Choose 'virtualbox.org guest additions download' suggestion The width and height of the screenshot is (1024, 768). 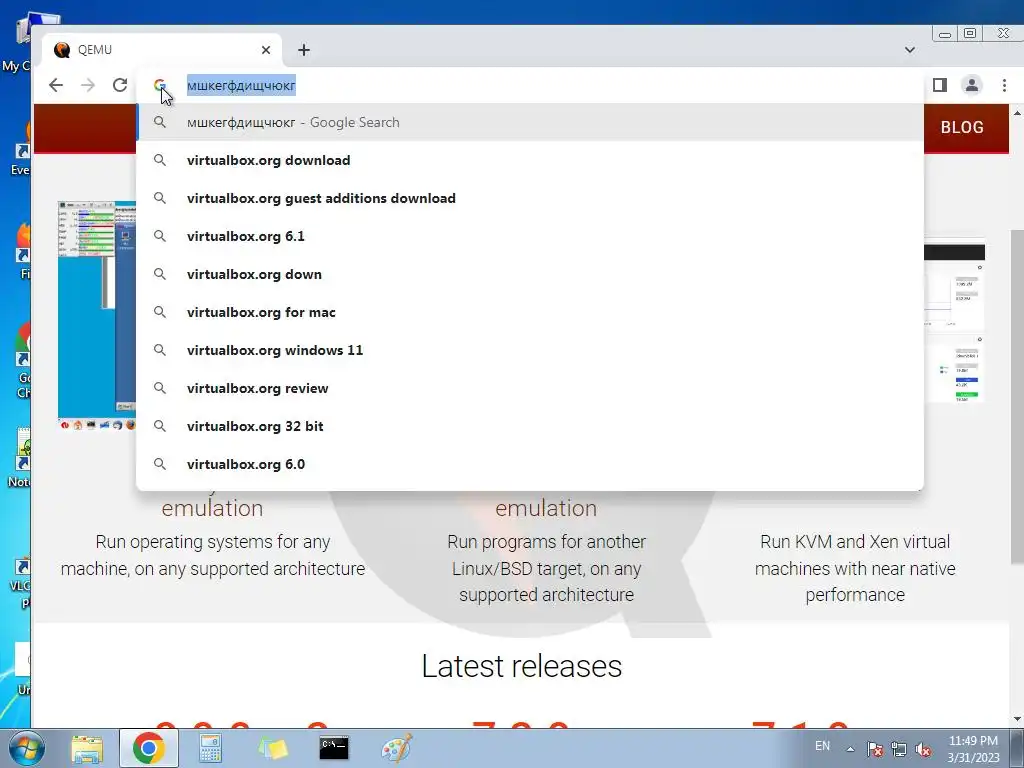(530, 198)
